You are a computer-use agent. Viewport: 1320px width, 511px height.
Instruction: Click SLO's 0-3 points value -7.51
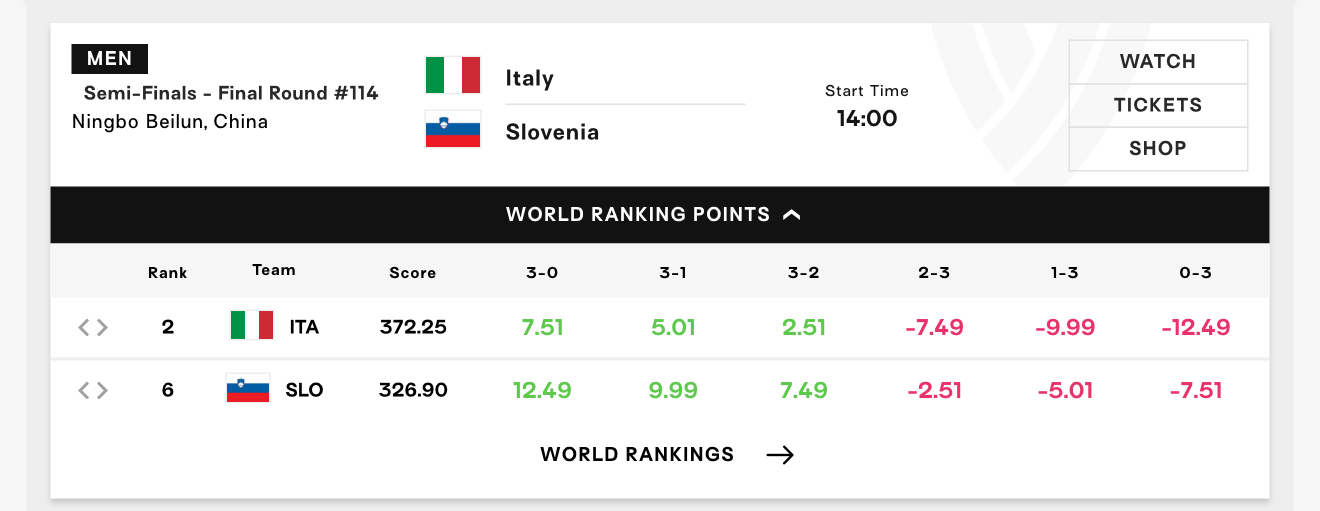(1196, 390)
